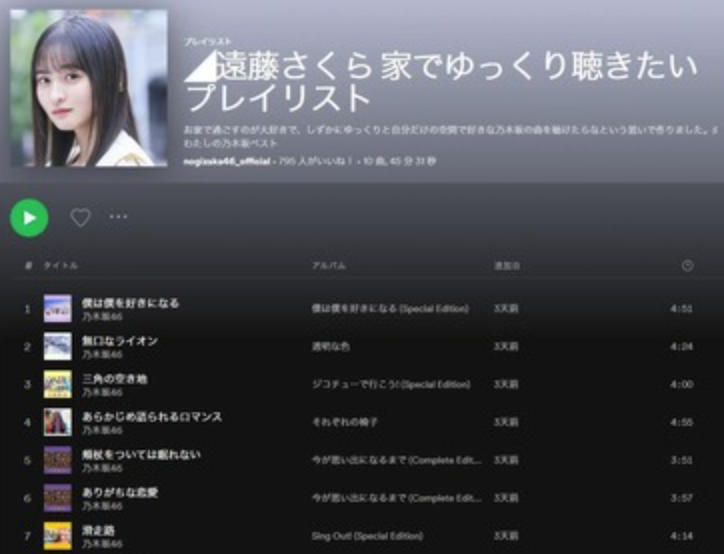This screenshot has width=724, height=554.
Task: Select track 5 title in the list
Action: click(x=141, y=454)
